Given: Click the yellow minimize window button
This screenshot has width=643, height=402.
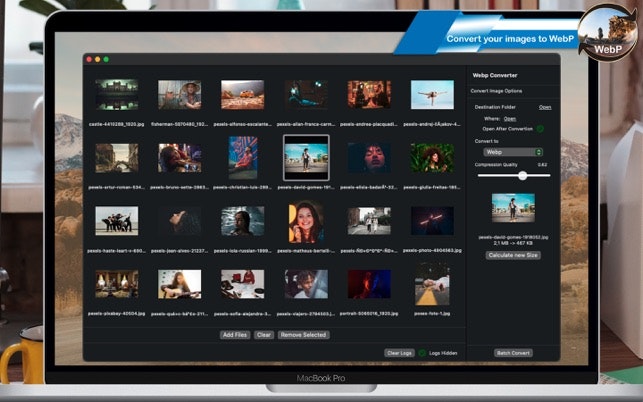Looking at the screenshot, I should pyautogui.click(x=98, y=59).
